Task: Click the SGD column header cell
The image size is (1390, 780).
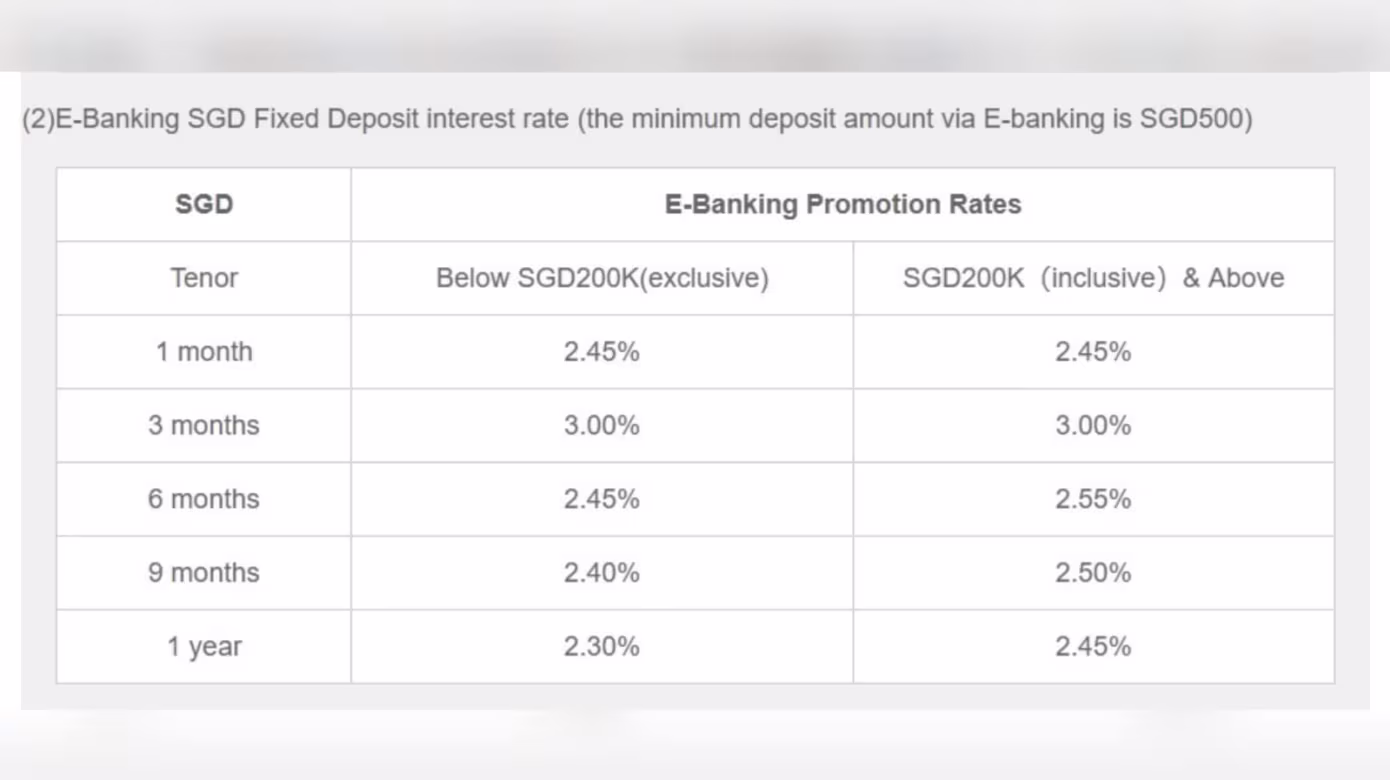Action: [x=204, y=204]
